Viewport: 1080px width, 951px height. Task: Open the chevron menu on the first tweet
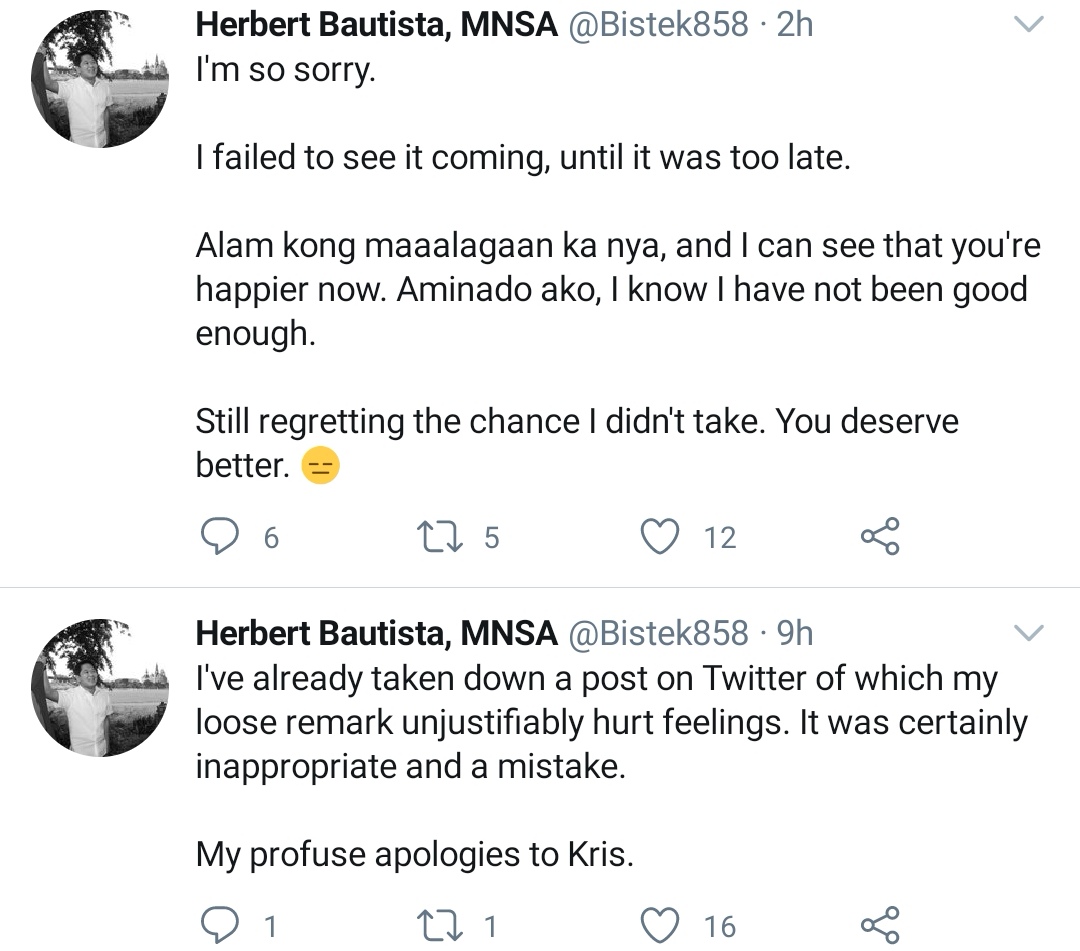(1029, 24)
